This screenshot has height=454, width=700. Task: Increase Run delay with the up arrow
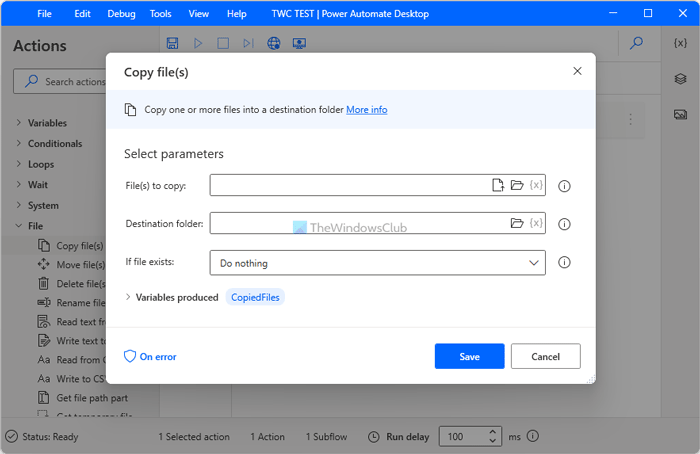[491, 432]
